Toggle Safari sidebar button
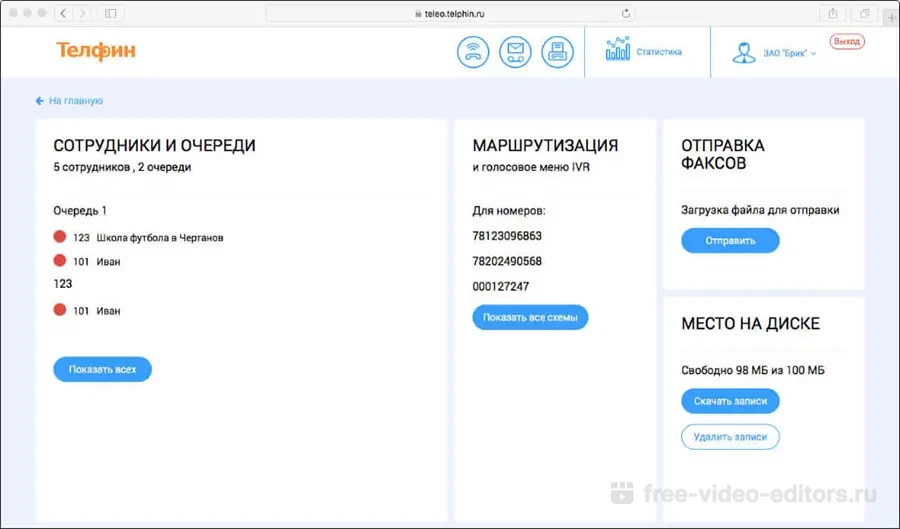This screenshot has width=900, height=529. pyautogui.click(x=110, y=13)
